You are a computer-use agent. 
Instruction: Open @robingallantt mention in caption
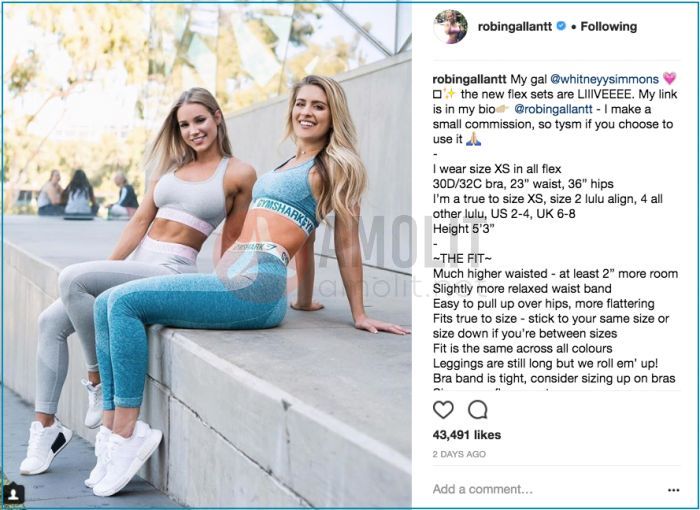[x=554, y=109]
